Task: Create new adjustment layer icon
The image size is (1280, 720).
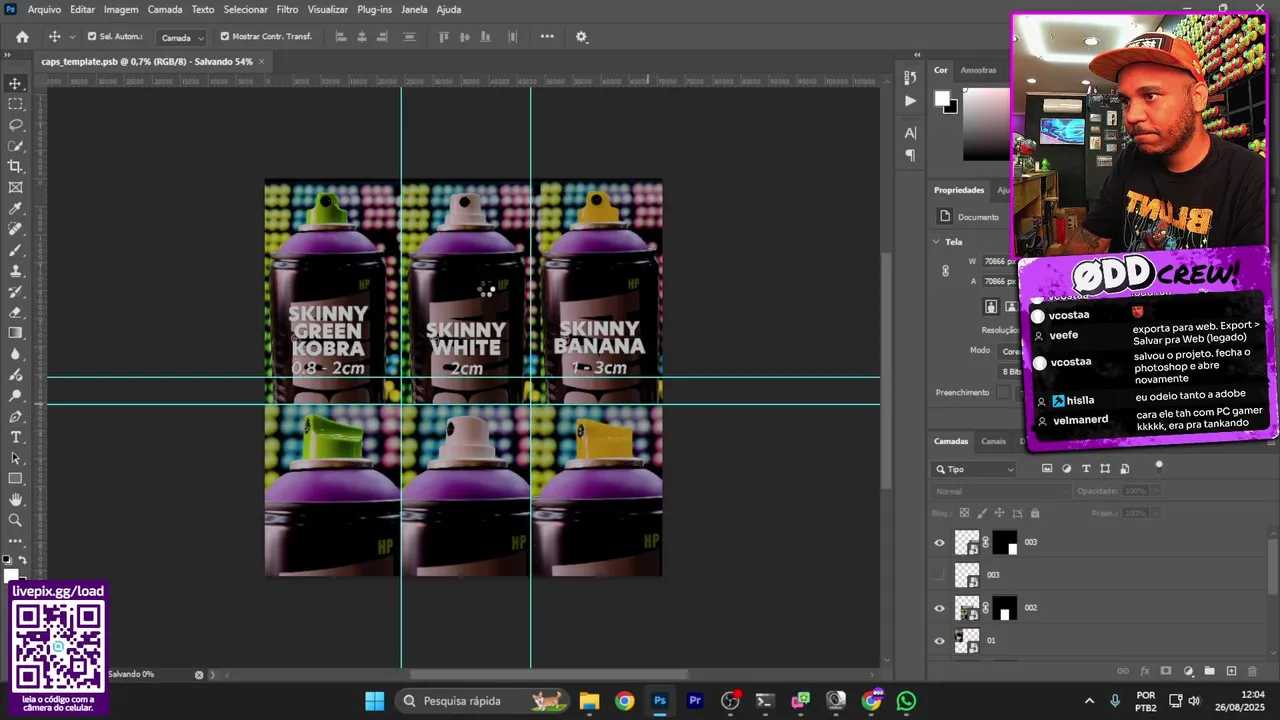Action: tap(1188, 671)
